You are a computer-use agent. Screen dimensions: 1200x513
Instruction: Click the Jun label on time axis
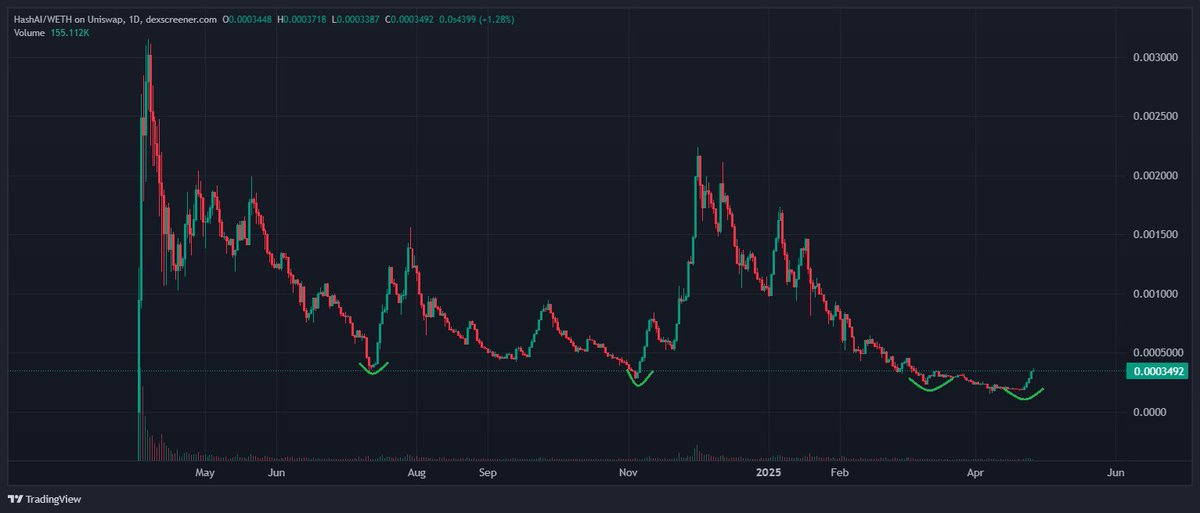(x=276, y=471)
